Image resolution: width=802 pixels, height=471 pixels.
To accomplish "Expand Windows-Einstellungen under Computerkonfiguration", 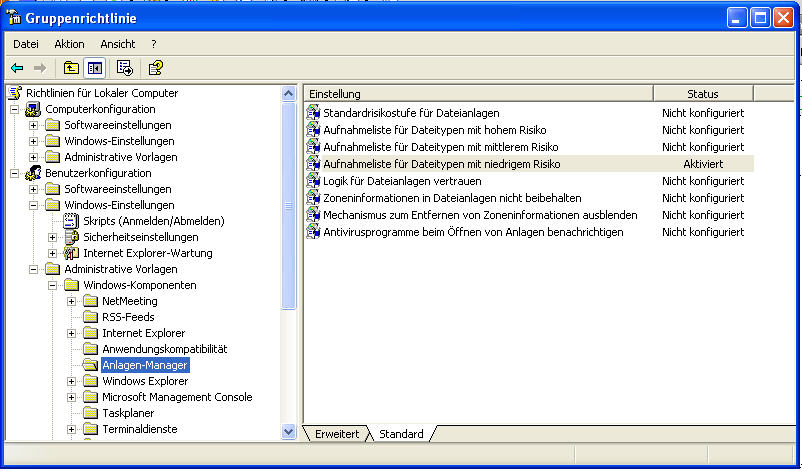I will (33, 141).
